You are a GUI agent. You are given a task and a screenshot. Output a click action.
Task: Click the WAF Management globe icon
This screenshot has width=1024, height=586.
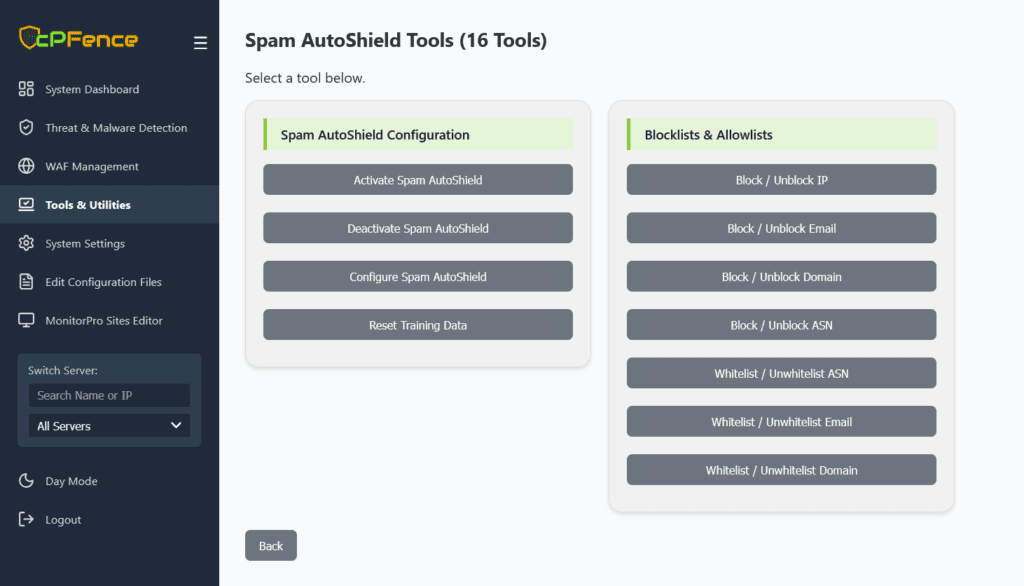pyautogui.click(x=27, y=166)
